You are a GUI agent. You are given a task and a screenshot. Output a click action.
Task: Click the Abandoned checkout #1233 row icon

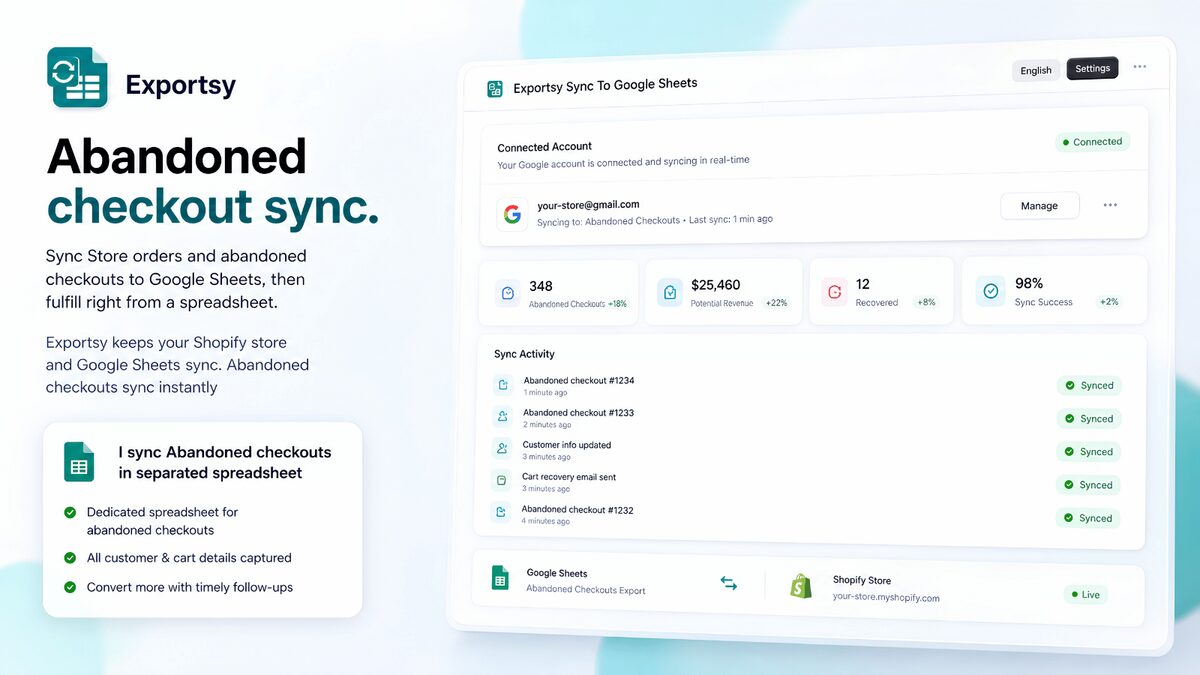[x=502, y=416]
